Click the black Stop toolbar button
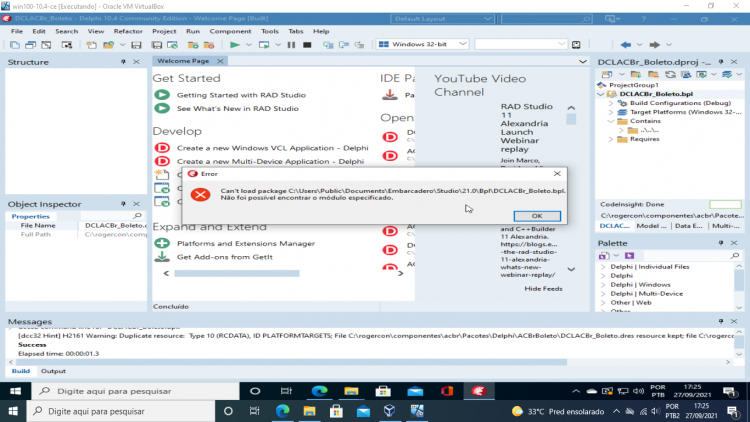The width and height of the screenshot is (750, 422). 307,44
